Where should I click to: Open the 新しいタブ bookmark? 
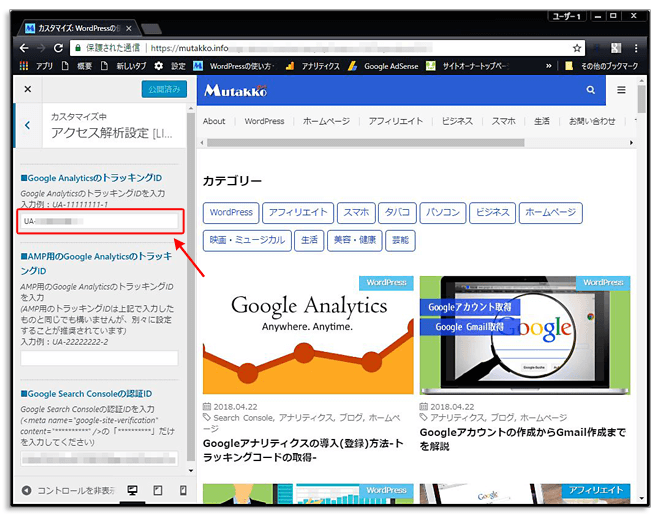123,66
